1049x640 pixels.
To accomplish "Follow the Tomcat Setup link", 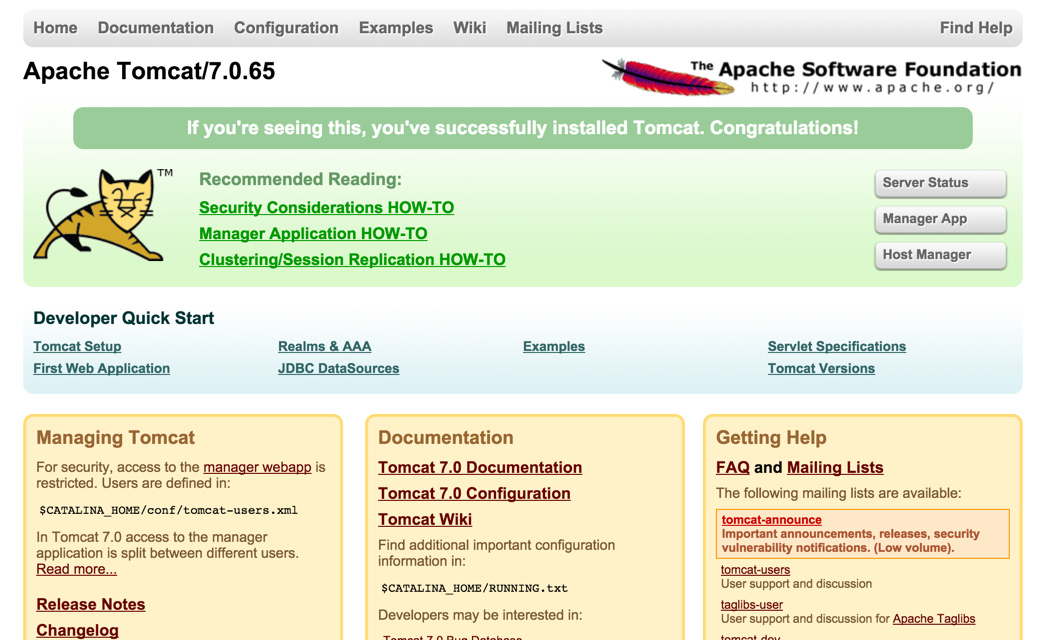I will [78, 346].
